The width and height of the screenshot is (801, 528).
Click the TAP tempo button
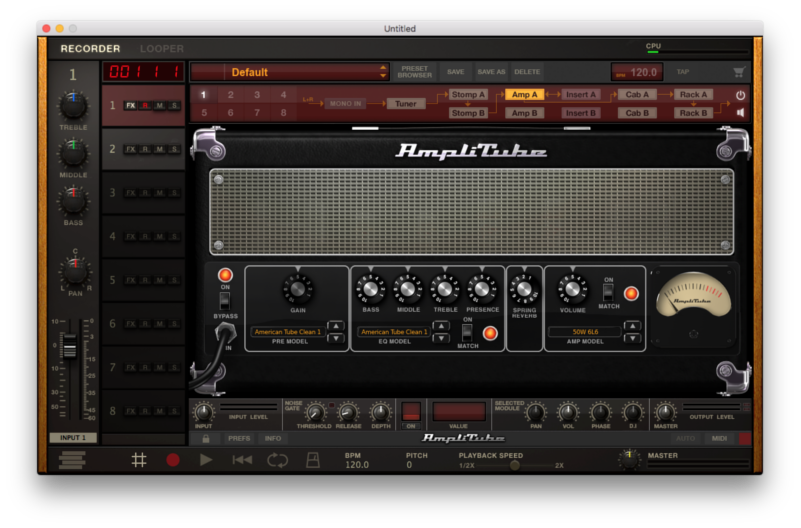click(x=683, y=72)
